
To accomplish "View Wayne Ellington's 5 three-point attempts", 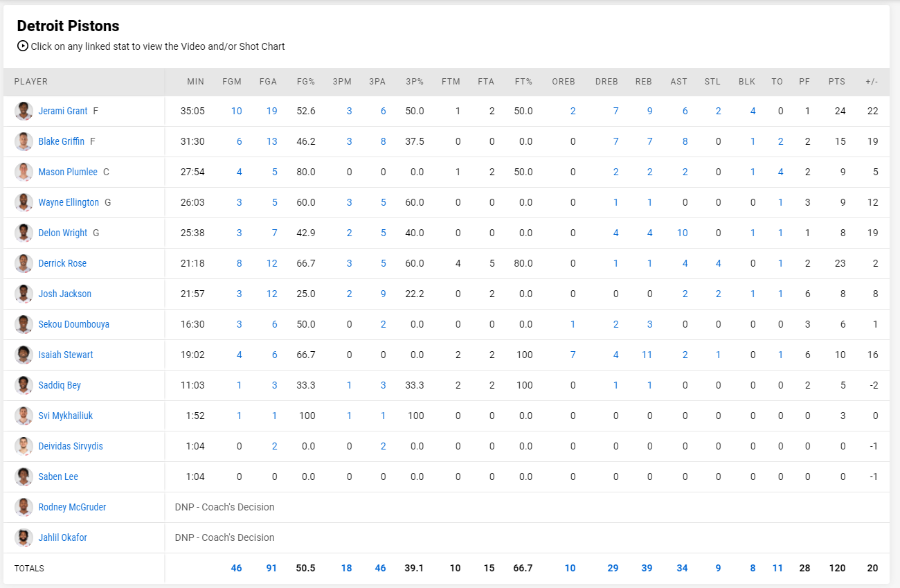I will 383,202.
